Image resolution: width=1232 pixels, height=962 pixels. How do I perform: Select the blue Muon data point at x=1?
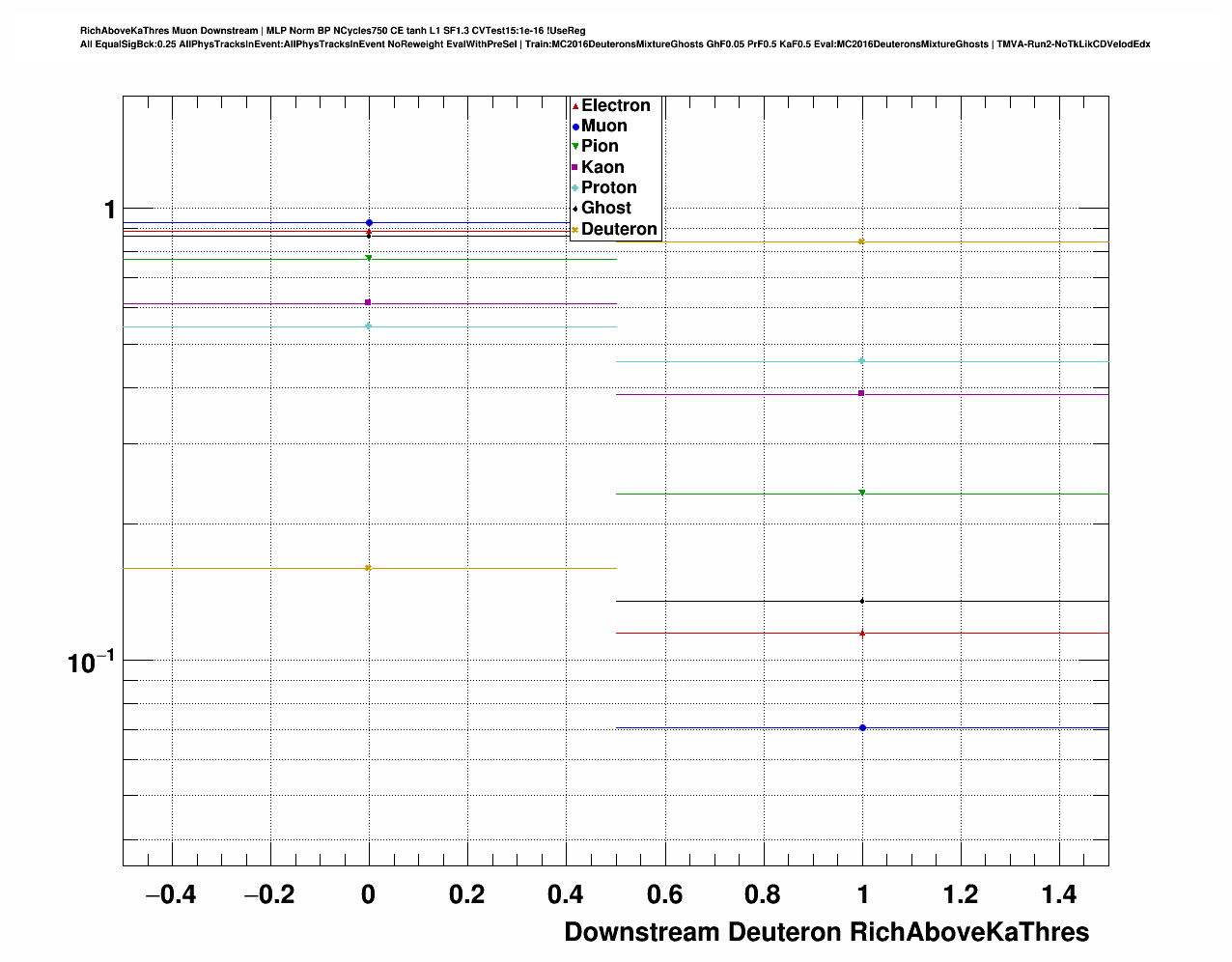tap(862, 727)
